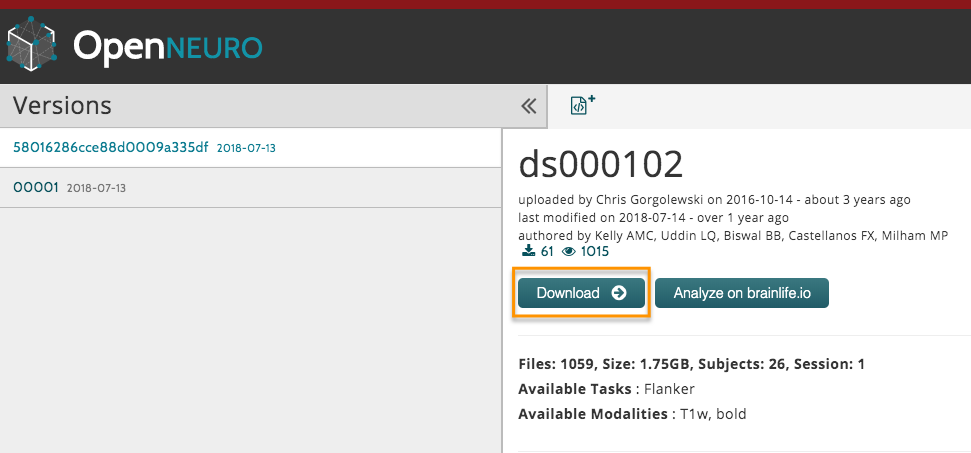Click the arrow icon inside Download button
The width and height of the screenshot is (971, 453).
pyautogui.click(x=619, y=293)
